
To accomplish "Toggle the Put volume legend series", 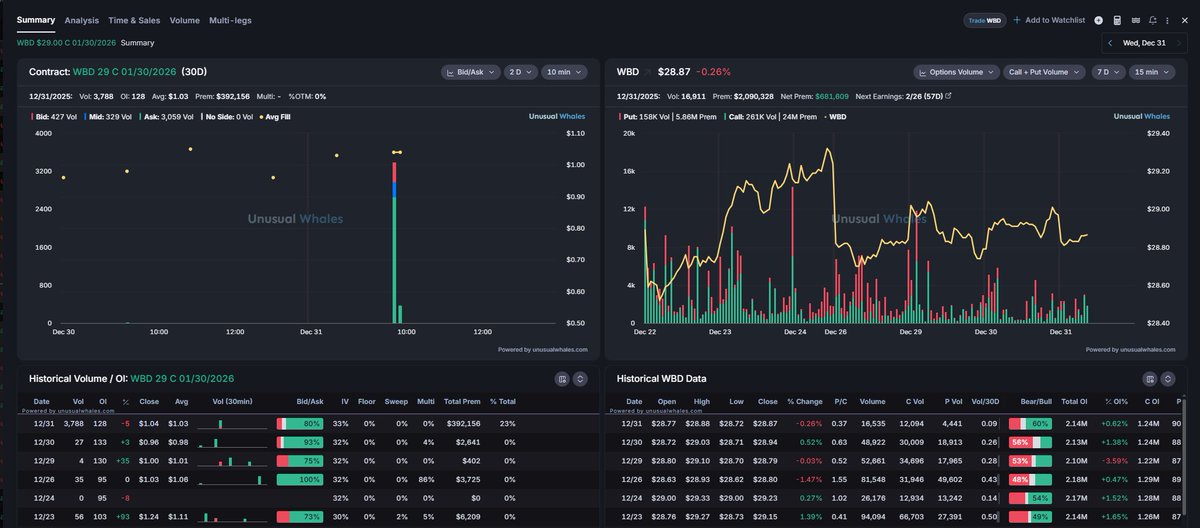I will pos(670,116).
